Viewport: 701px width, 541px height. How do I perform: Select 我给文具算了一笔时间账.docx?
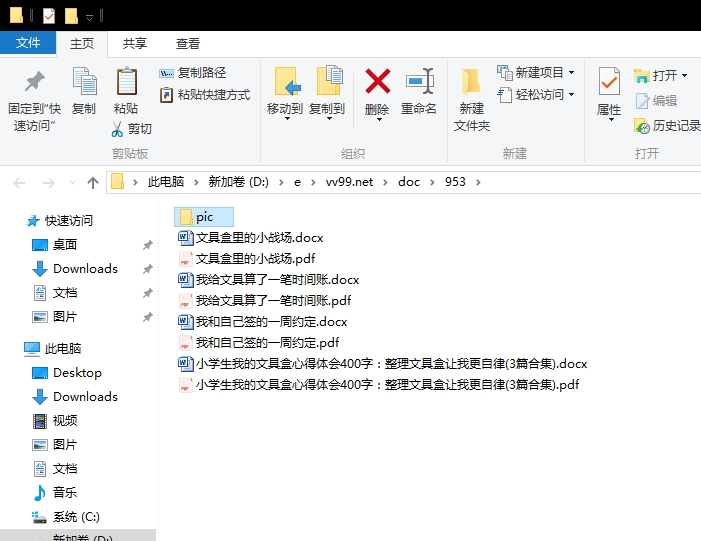[269, 279]
